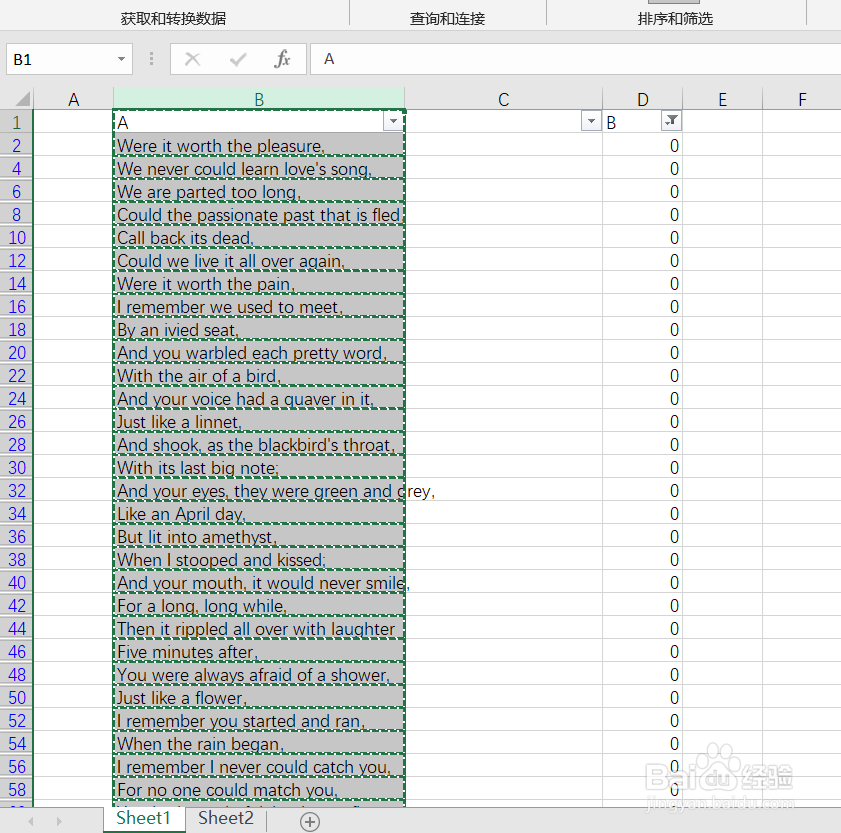
Task: Click the next sheet navigation arrow
Action: 59,821
